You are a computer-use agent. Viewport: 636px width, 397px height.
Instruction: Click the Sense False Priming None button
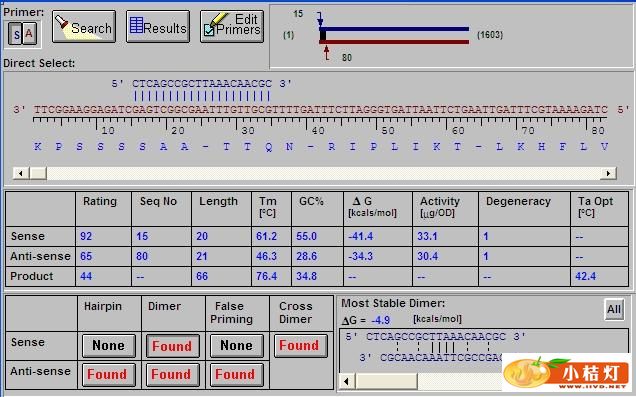tap(236, 345)
